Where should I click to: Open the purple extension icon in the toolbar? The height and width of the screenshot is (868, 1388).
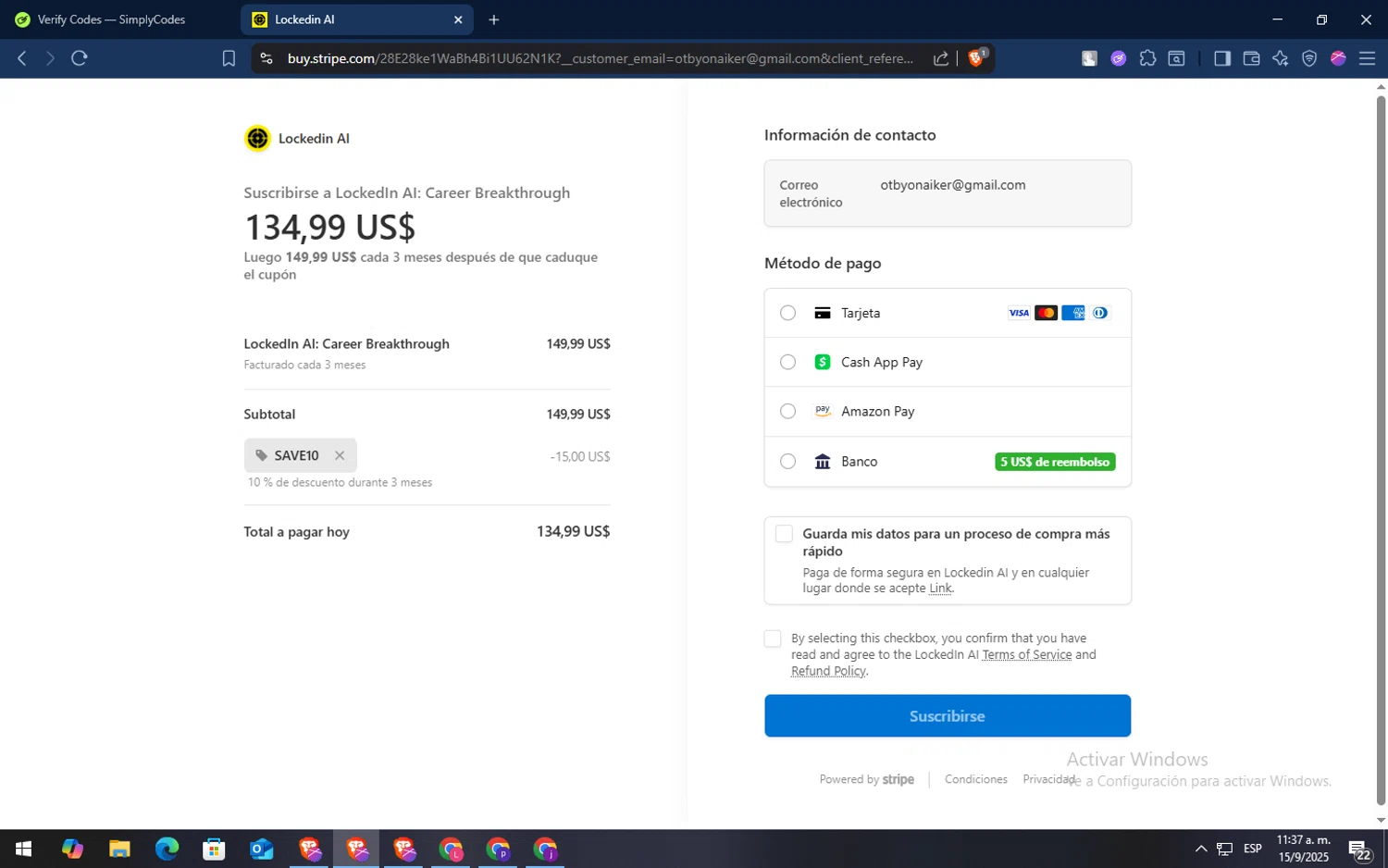coord(1119,58)
